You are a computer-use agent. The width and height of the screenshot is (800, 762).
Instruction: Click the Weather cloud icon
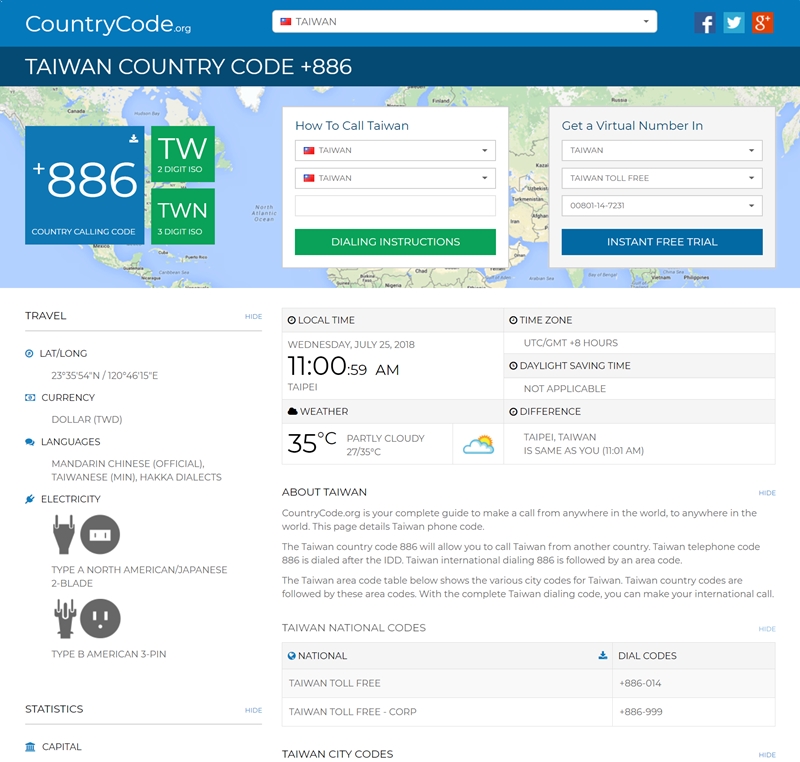292,411
